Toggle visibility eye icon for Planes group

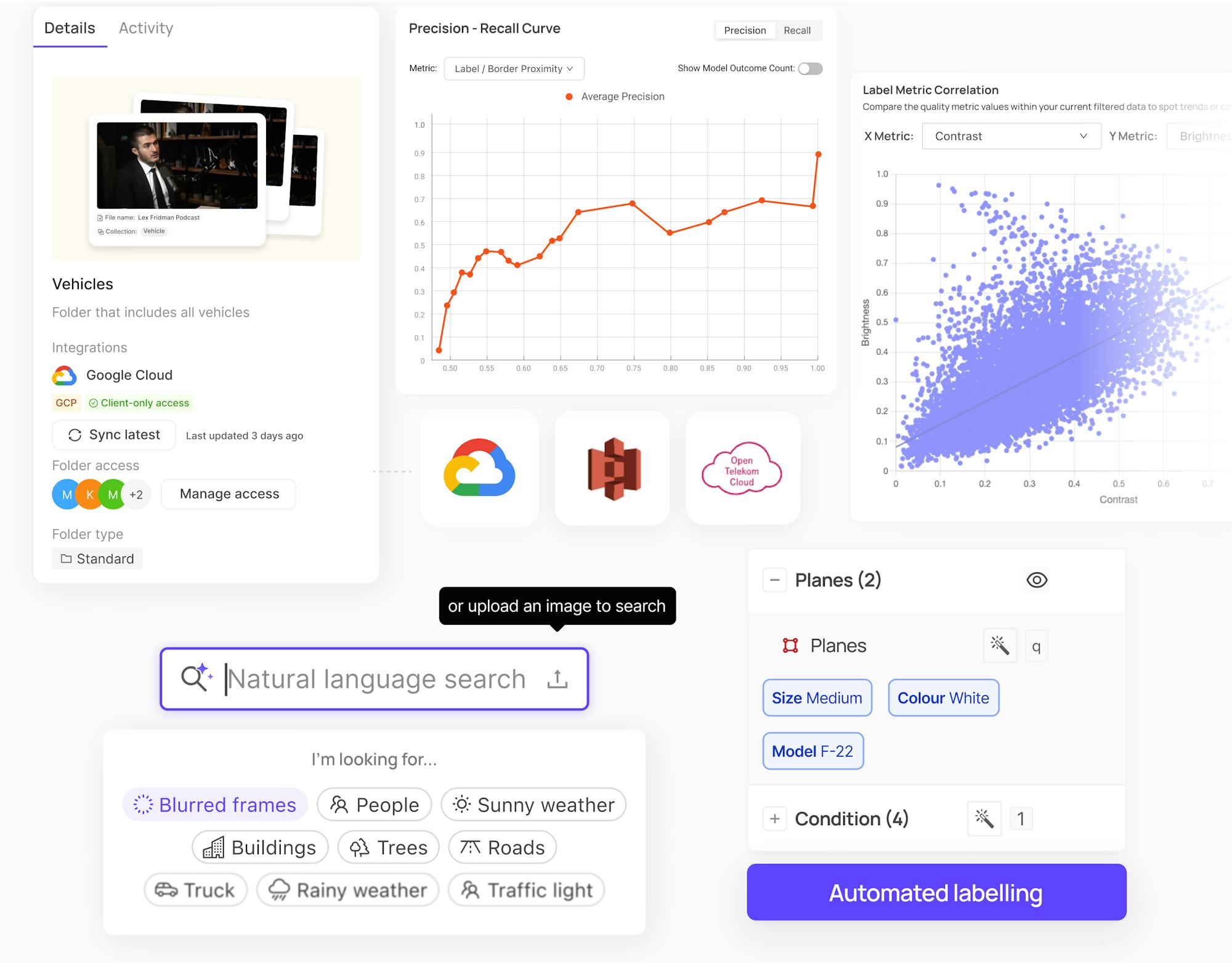coord(1037,580)
